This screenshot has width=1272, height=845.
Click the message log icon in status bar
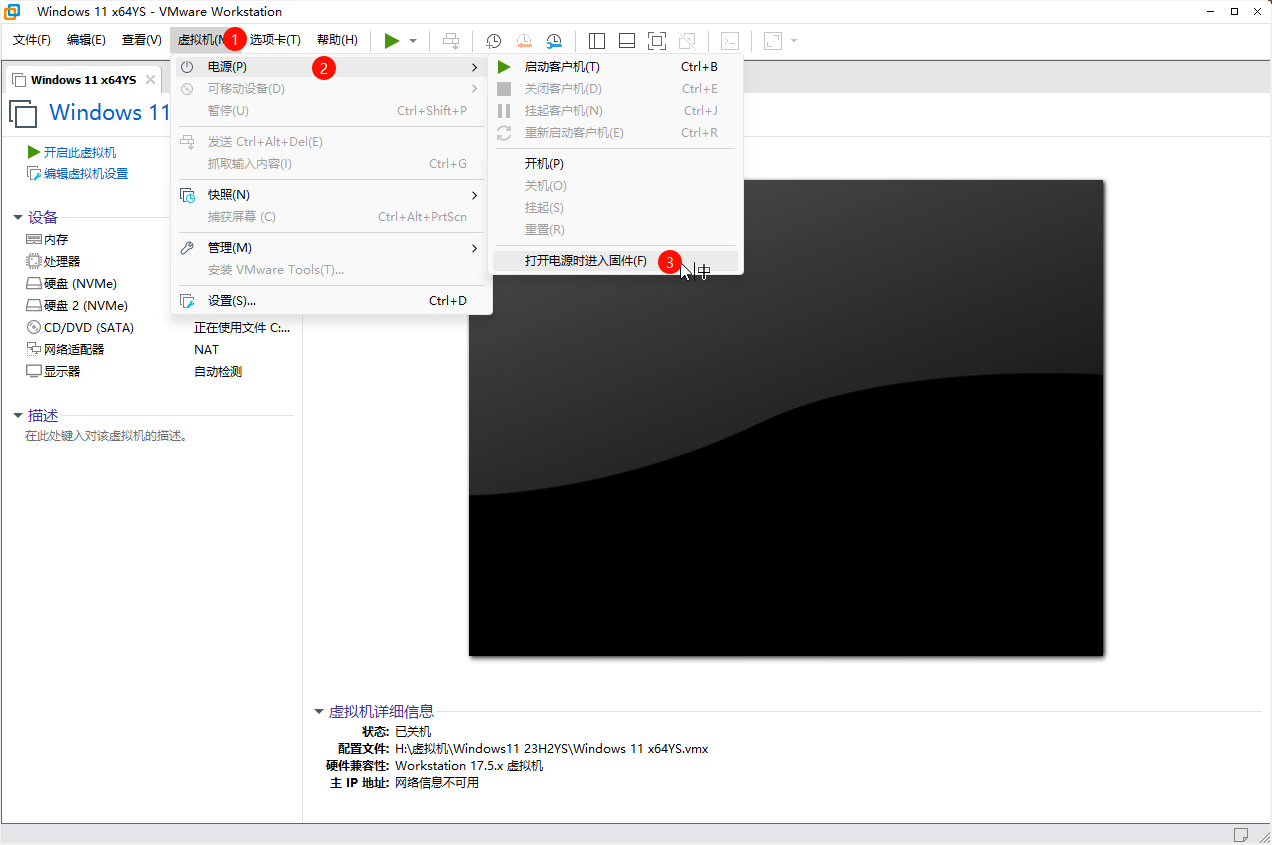tap(1241, 834)
